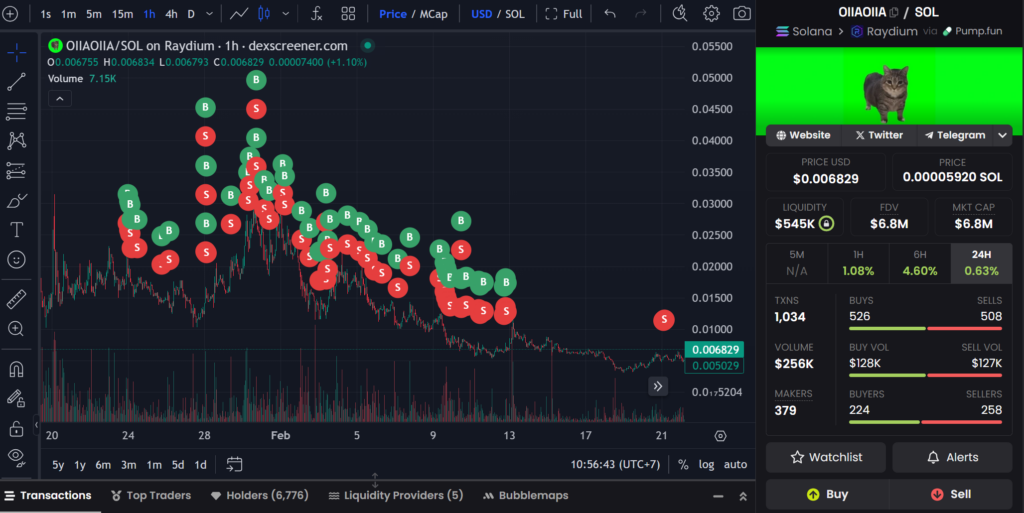Select the 15m timeframe
The image size is (1024, 513).
pyautogui.click(x=122, y=14)
